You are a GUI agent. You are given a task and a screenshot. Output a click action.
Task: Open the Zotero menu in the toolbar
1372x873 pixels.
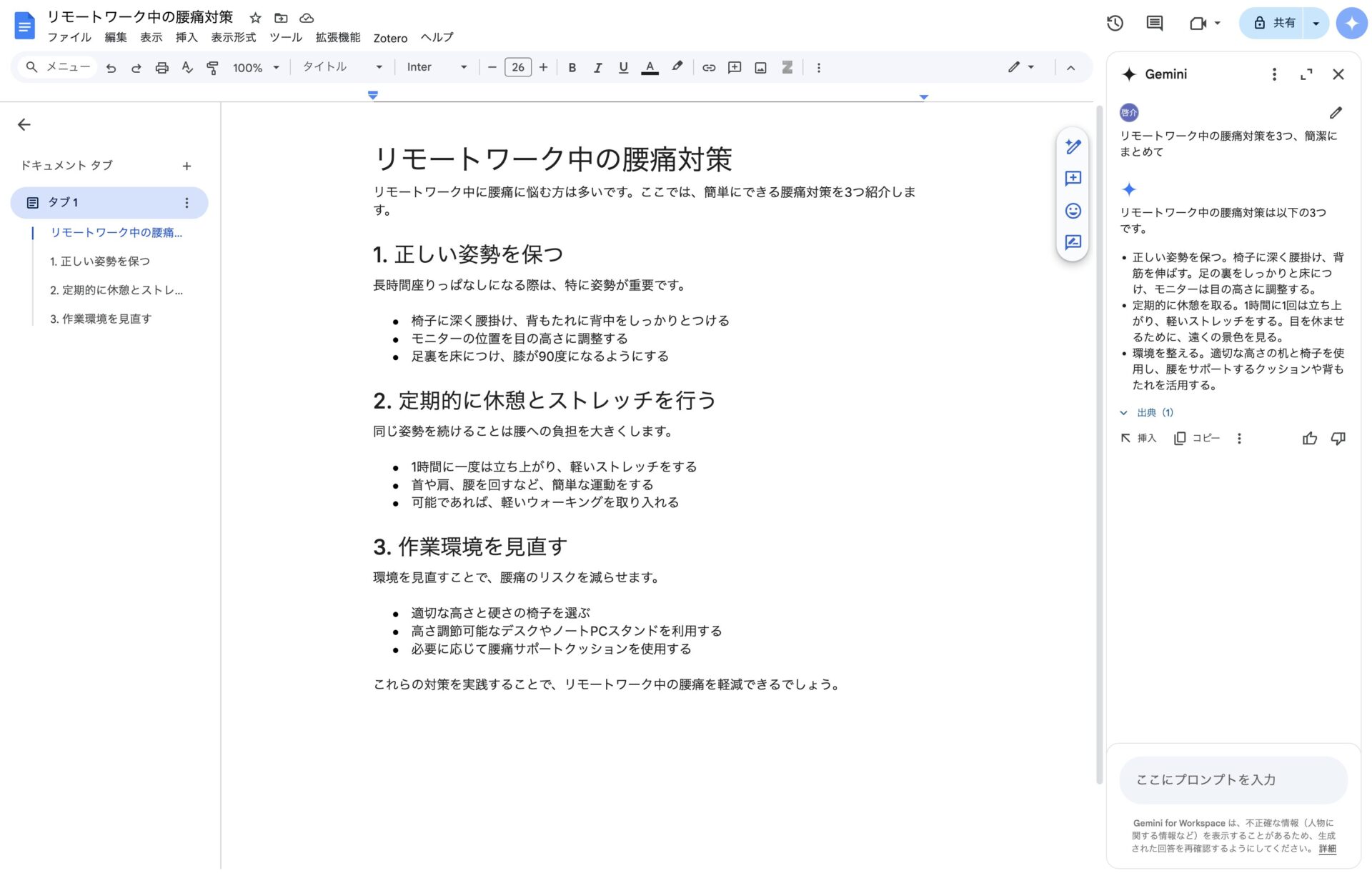click(x=390, y=38)
